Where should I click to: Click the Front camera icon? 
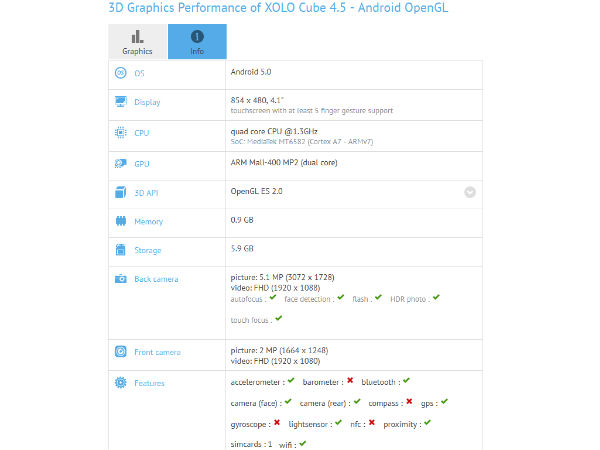tap(121, 351)
